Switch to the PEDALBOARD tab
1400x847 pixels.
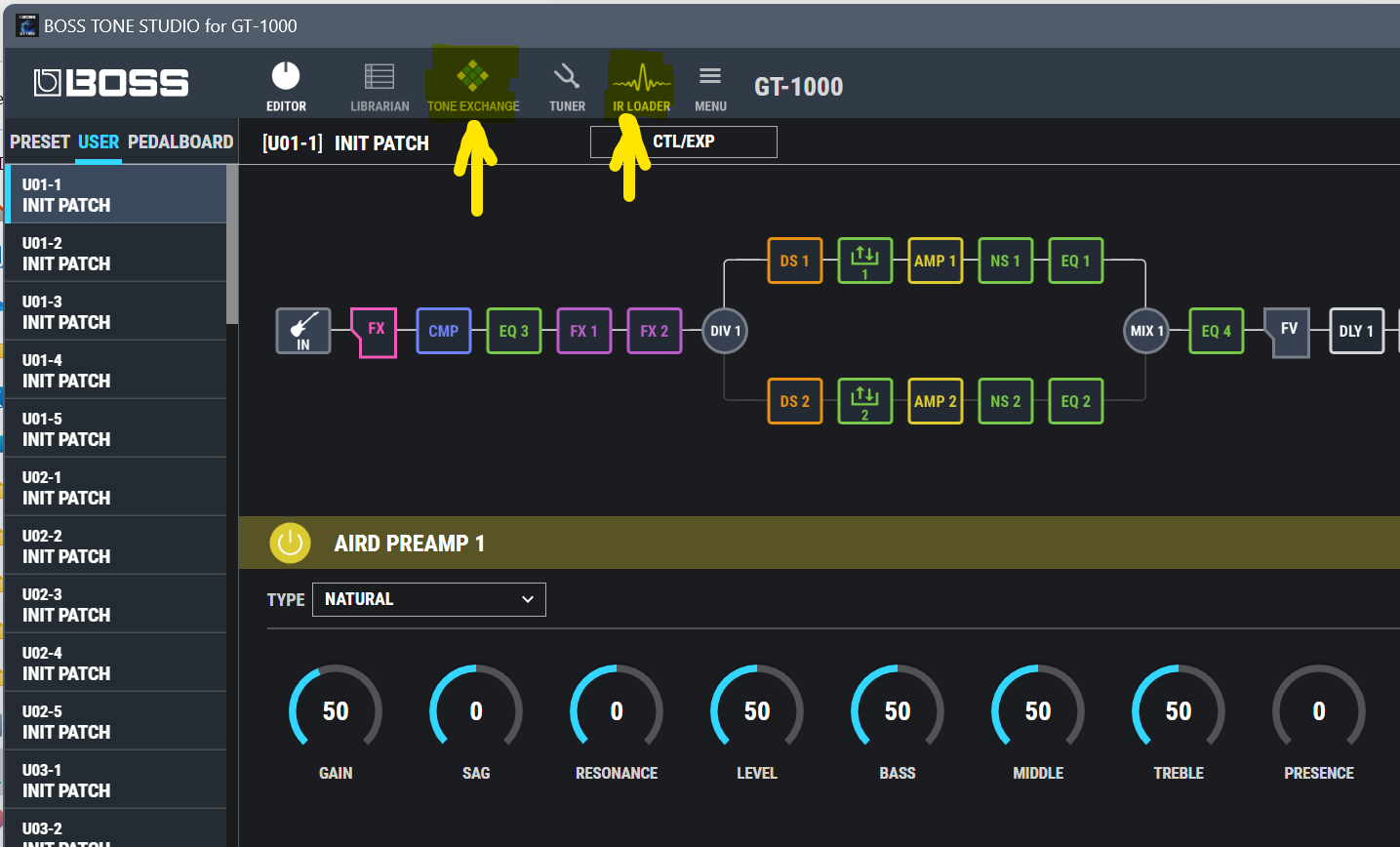pyautogui.click(x=180, y=141)
